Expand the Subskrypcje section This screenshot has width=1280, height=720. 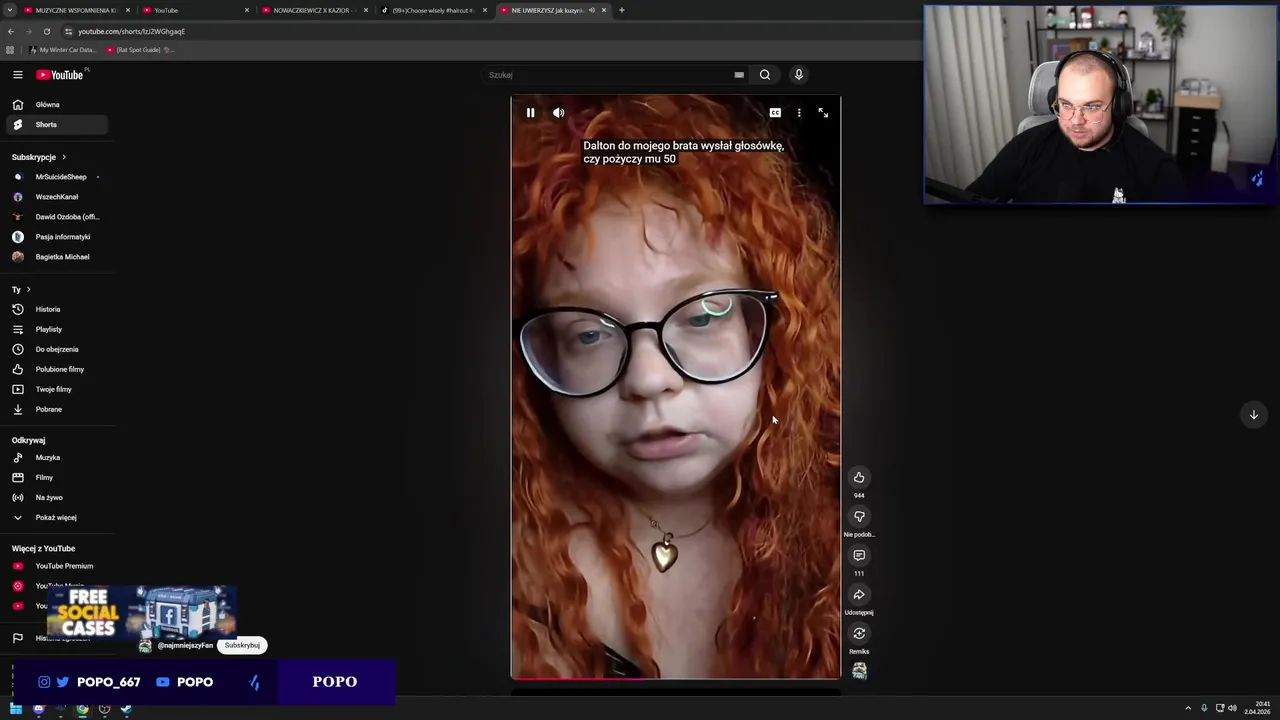pos(38,157)
